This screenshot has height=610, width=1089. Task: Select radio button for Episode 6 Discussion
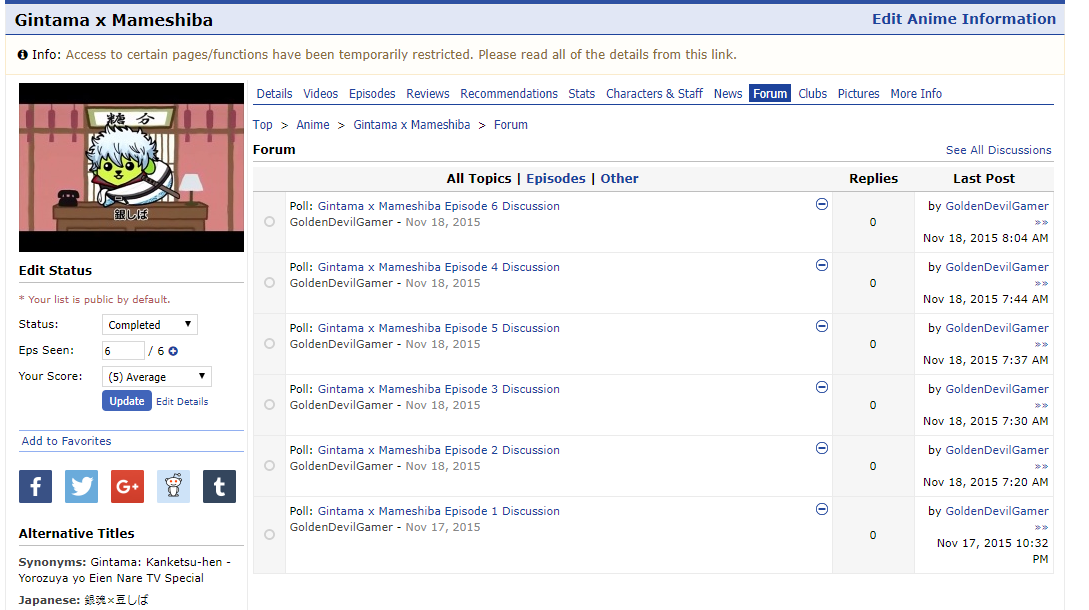pyautogui.click(x=269, y=222)
